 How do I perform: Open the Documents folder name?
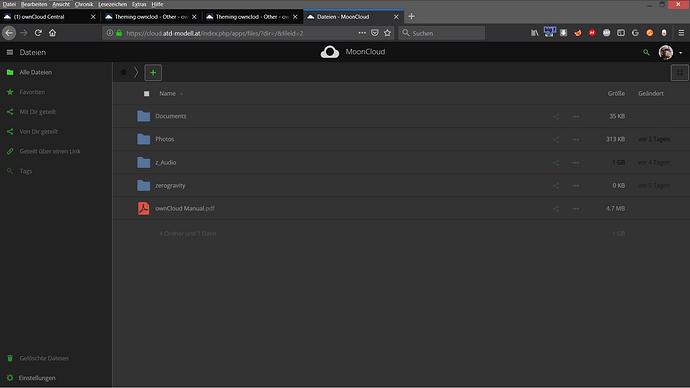click(x=171, y=116)
